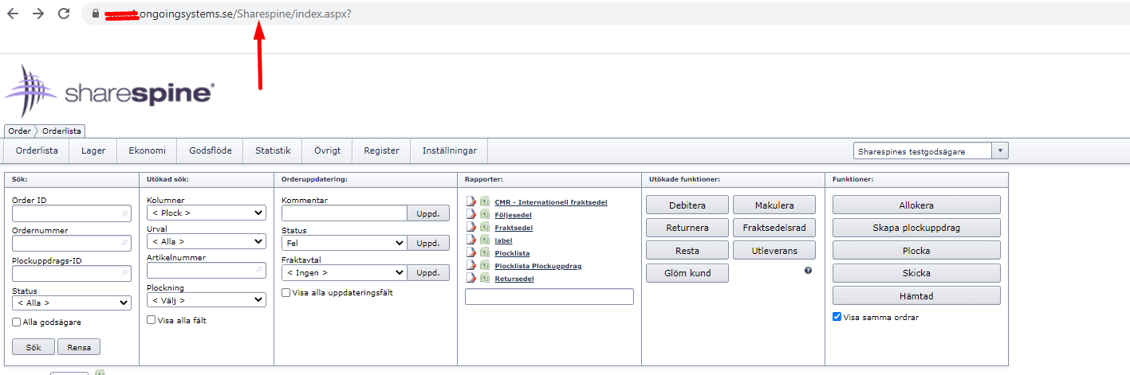Reload the page with the refresh icon
Image resolution: width=1130 pixels, height=375 pixels.
coord(64,14)
